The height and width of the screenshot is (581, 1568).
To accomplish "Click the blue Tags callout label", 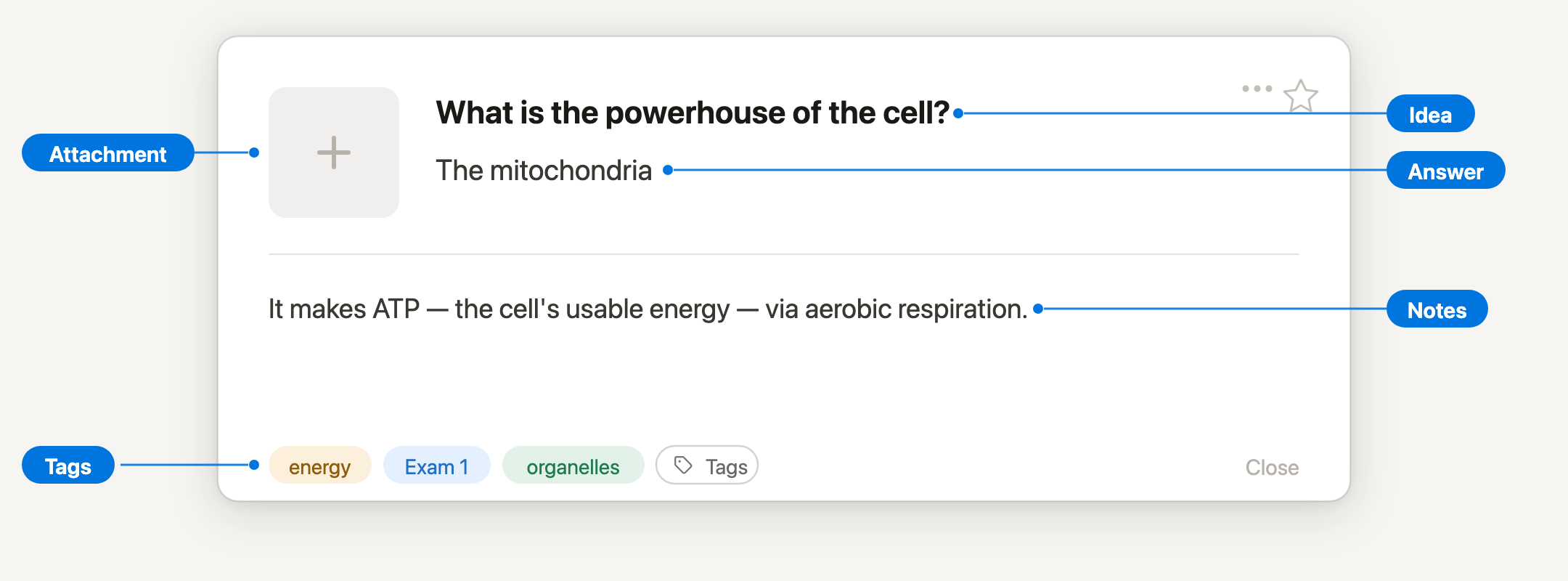I will coord(68,465).
